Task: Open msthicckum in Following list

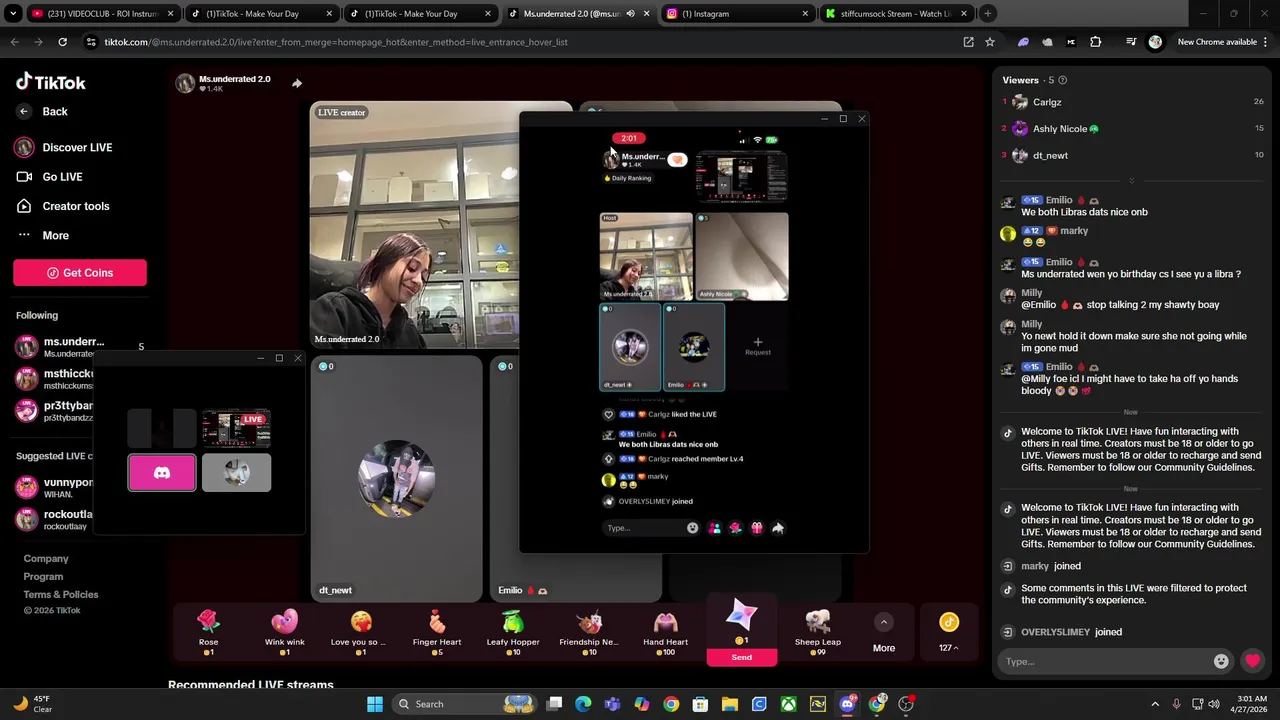Action: (55, 378)
